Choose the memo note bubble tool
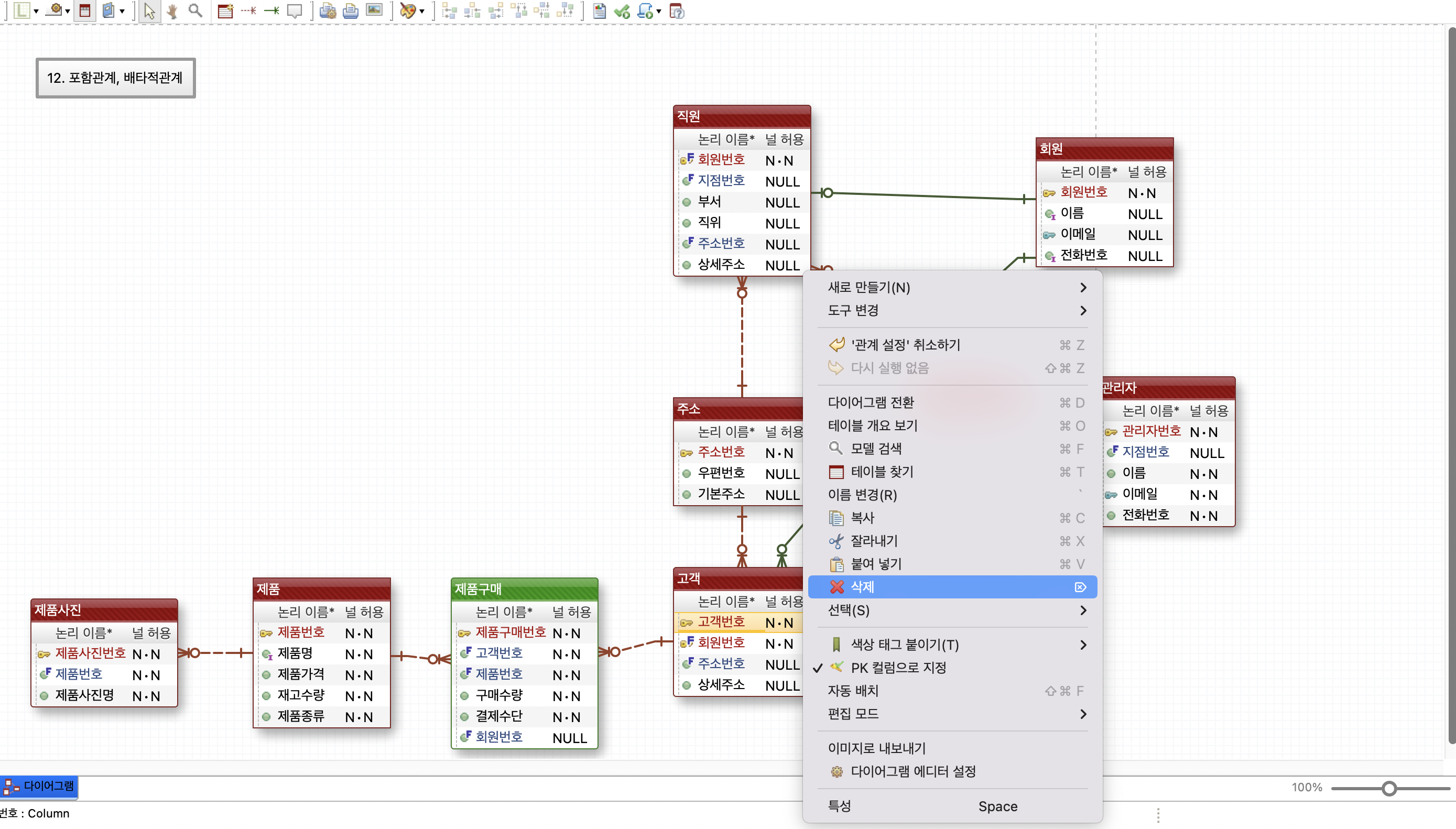This screenshot has height=829, width=1456. 295,10
